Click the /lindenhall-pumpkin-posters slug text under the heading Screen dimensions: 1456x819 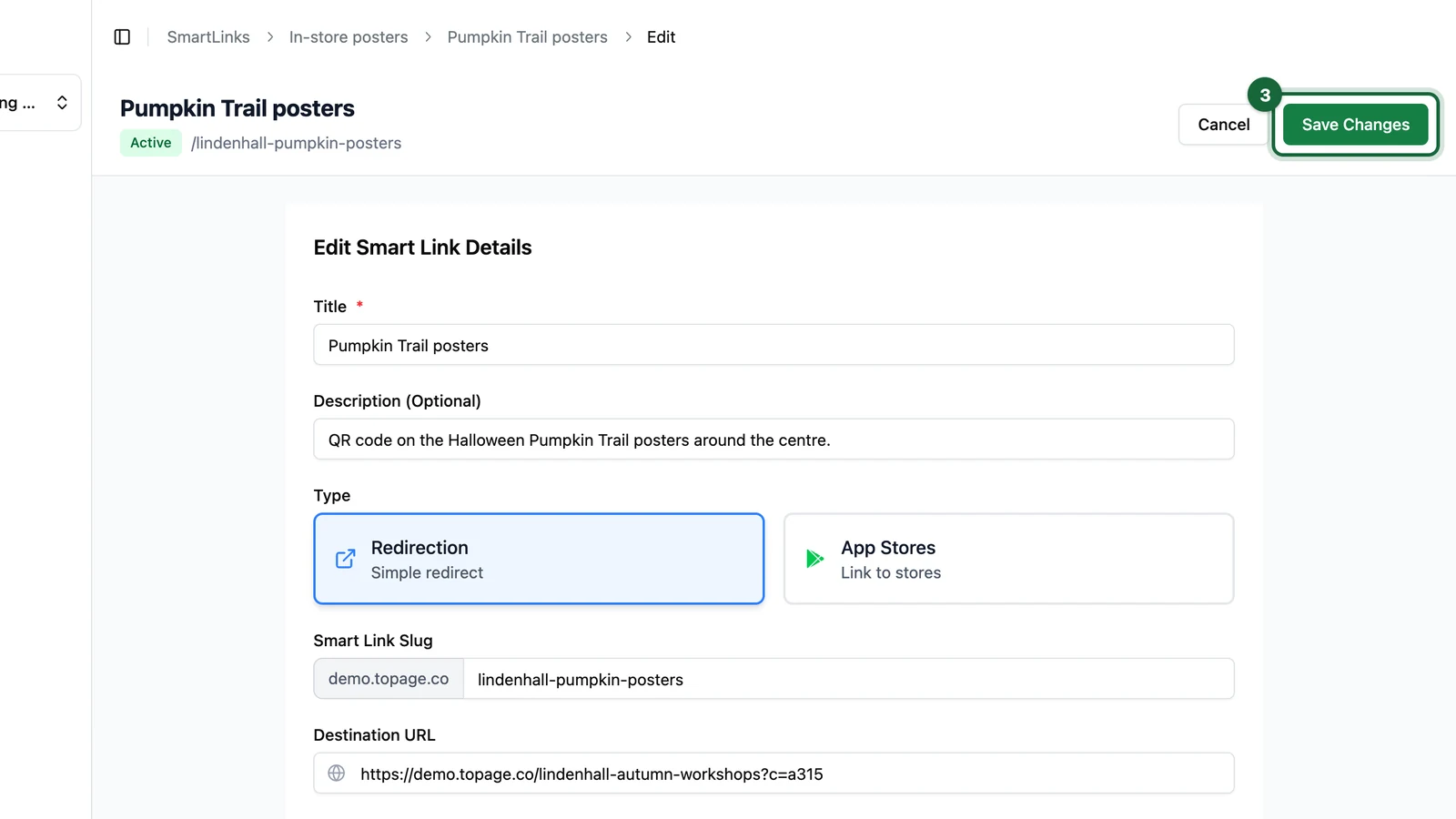[296, 143]
